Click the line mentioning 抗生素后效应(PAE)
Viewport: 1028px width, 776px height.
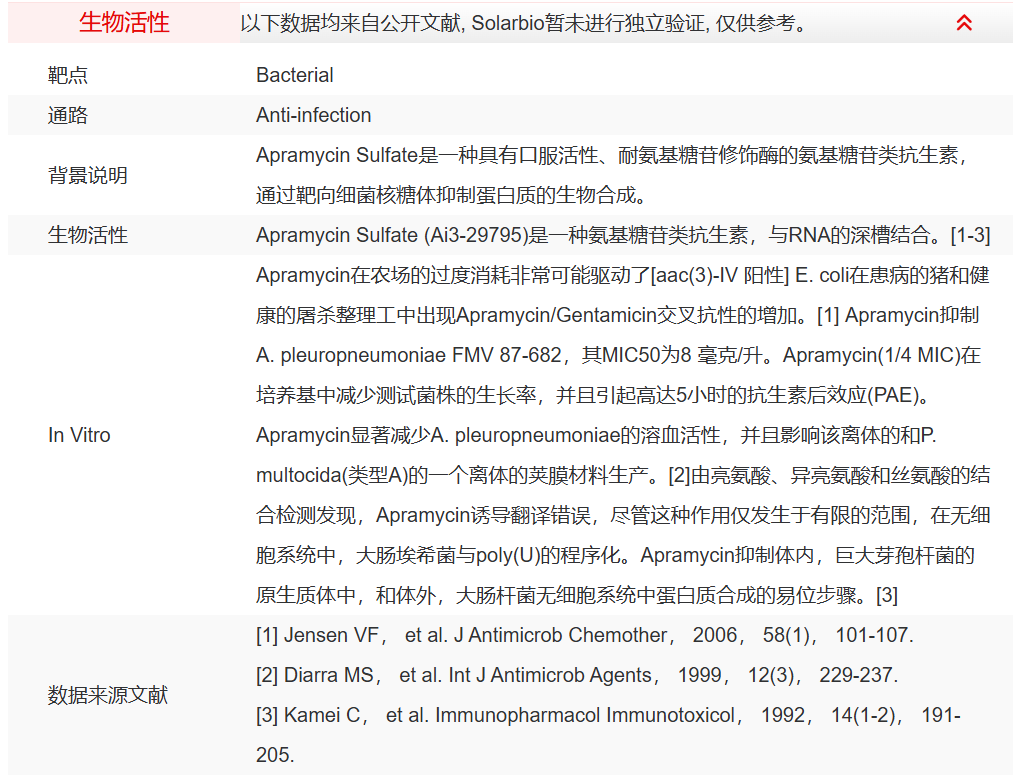[593, 395]
